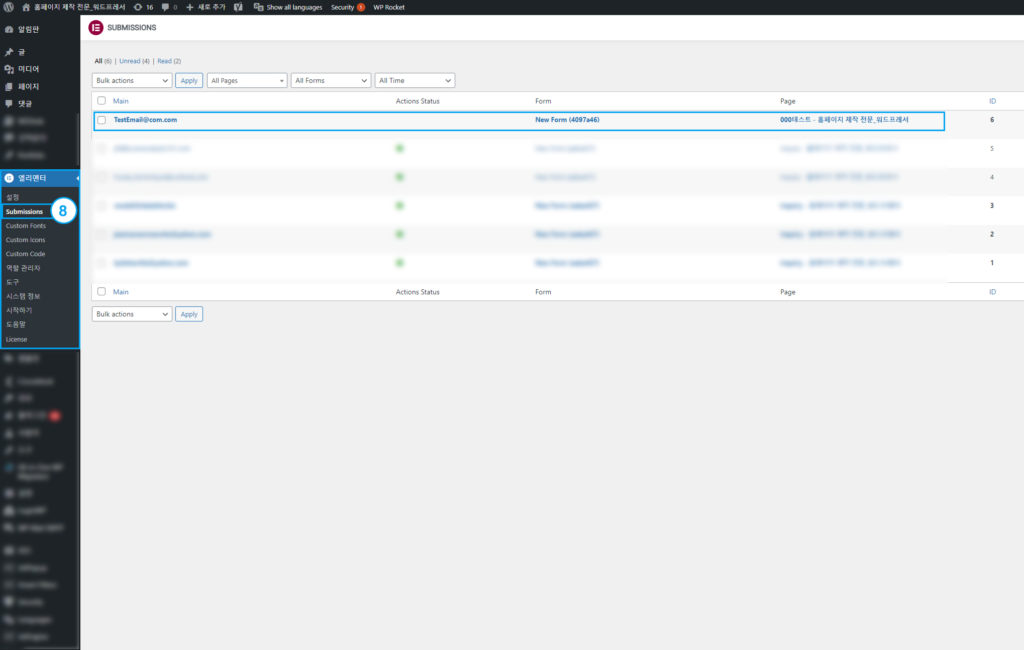This screenshot has height=650, width=1024.
Task: Open the site home icon in admin bar
Action: point(26,7)
